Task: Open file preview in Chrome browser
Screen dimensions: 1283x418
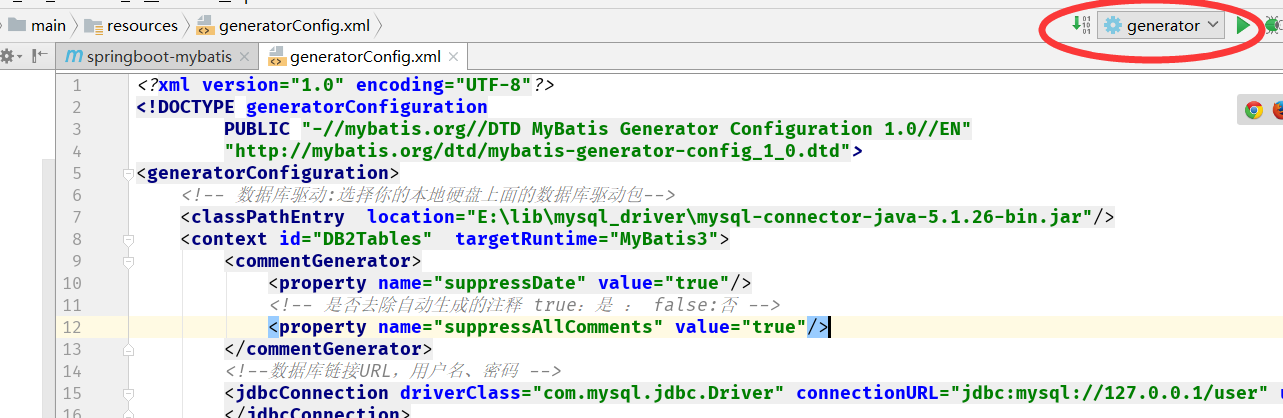Action: coord(1254,110)
